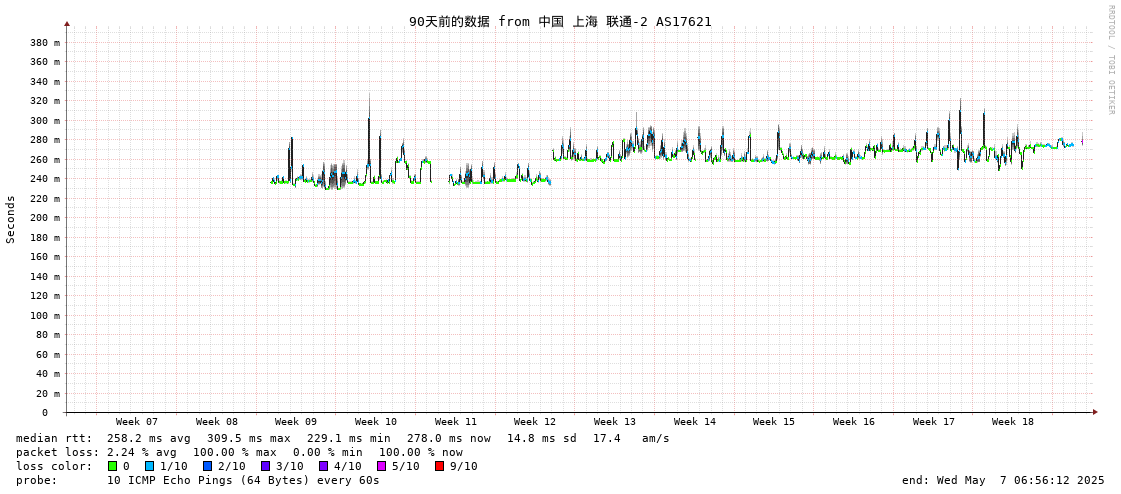Click the Seconds y-axis title
This screenshot has height=494, width=1121.
point(11,219)
